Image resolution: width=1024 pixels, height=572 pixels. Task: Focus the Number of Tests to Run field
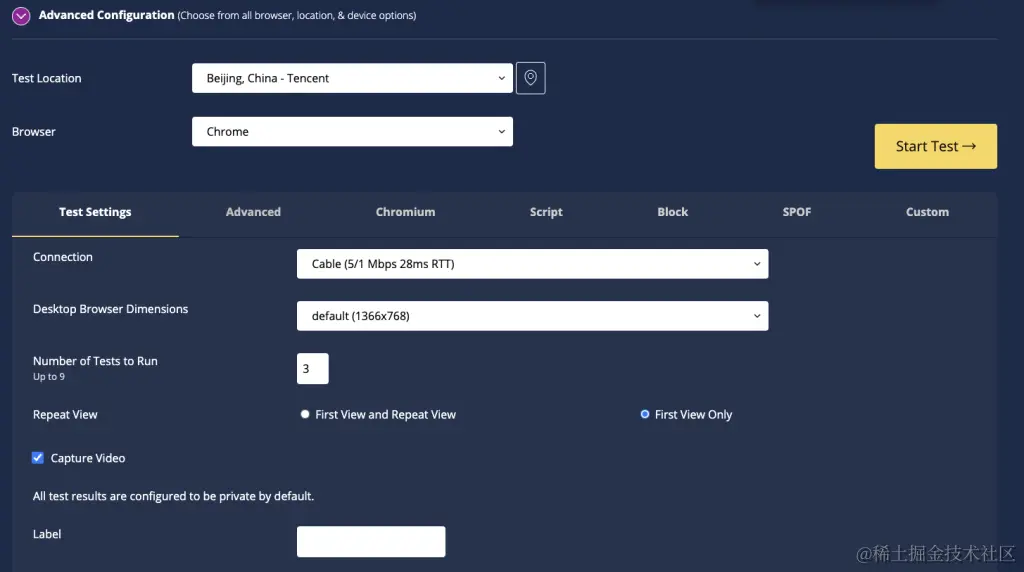pos(313,369)
